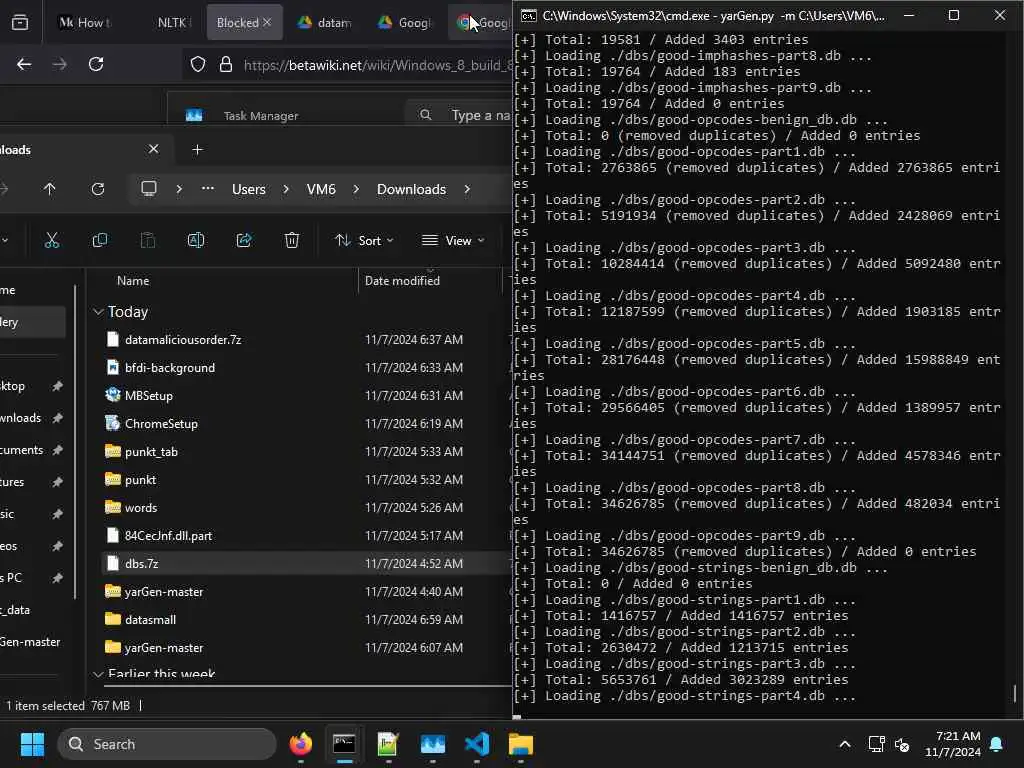
Task: Click the Rename icon in Explorer toolbar
Action: point(196,240)
